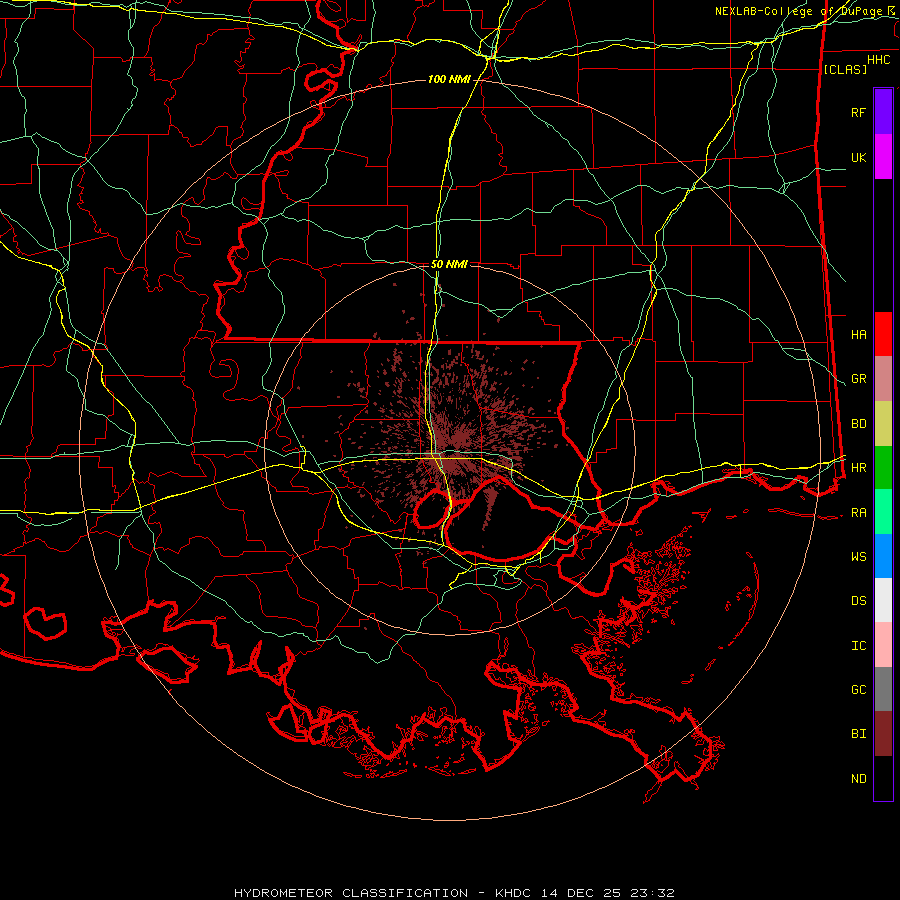Click the HA legend label

[858, 335]
